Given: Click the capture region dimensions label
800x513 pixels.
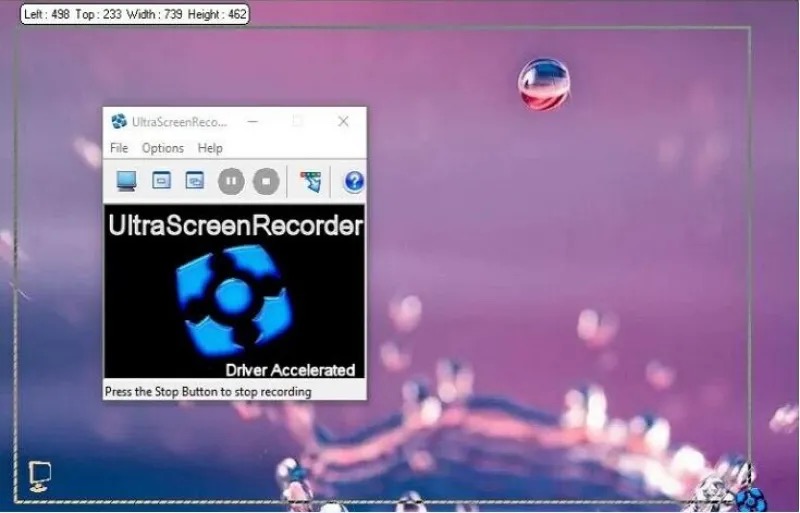Looking at the screenshot, I should 135,14.
